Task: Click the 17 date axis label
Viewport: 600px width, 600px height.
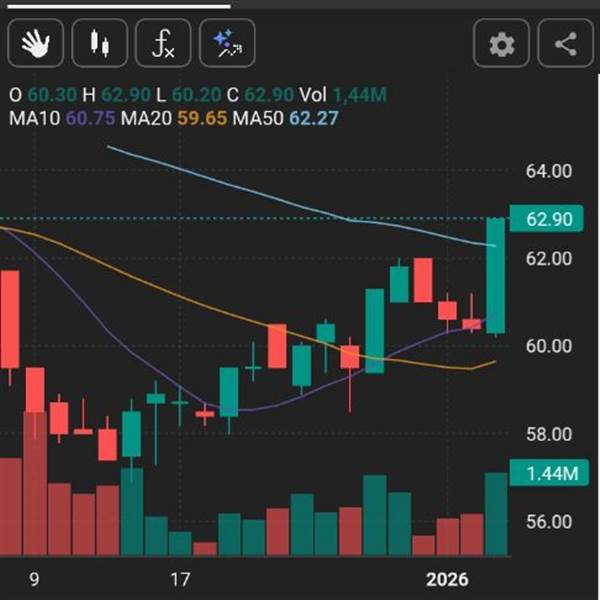Action: [x=180, y=579]
